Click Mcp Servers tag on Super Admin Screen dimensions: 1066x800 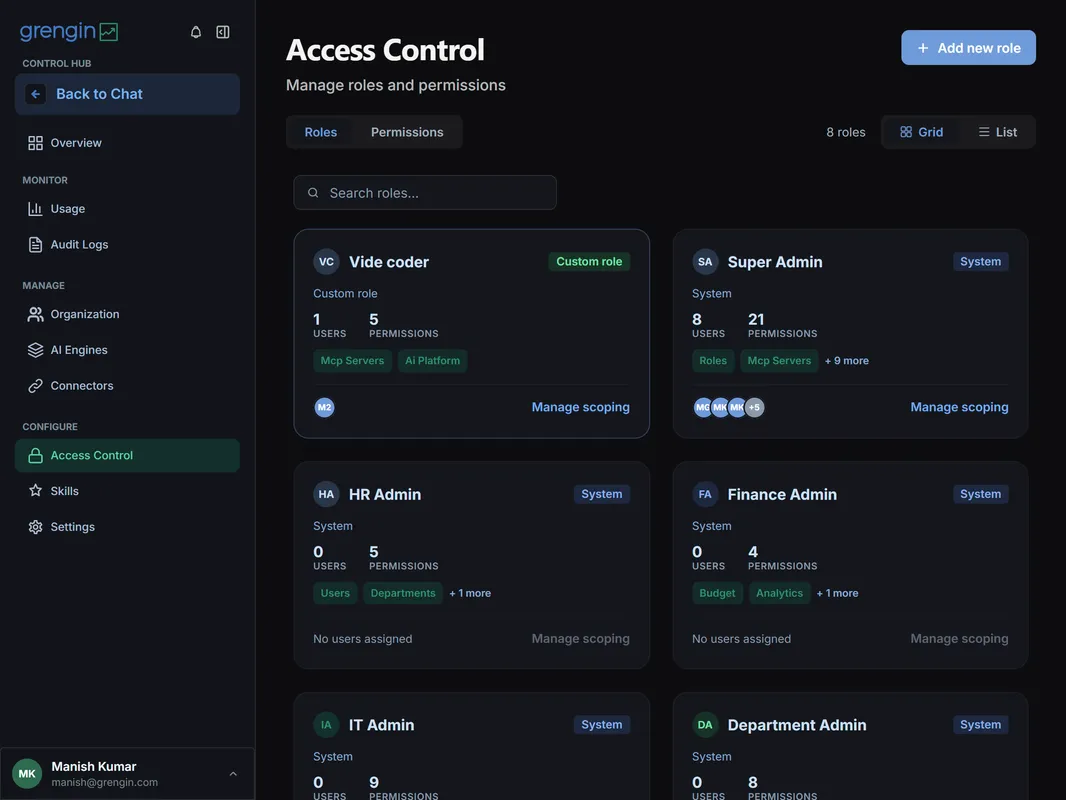click(779, 361)
